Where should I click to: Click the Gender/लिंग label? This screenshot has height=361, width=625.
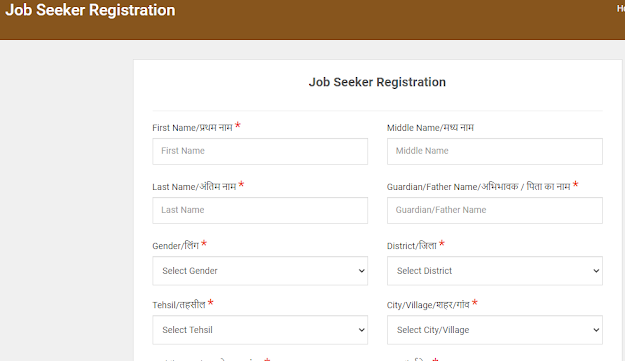[175, 245]
